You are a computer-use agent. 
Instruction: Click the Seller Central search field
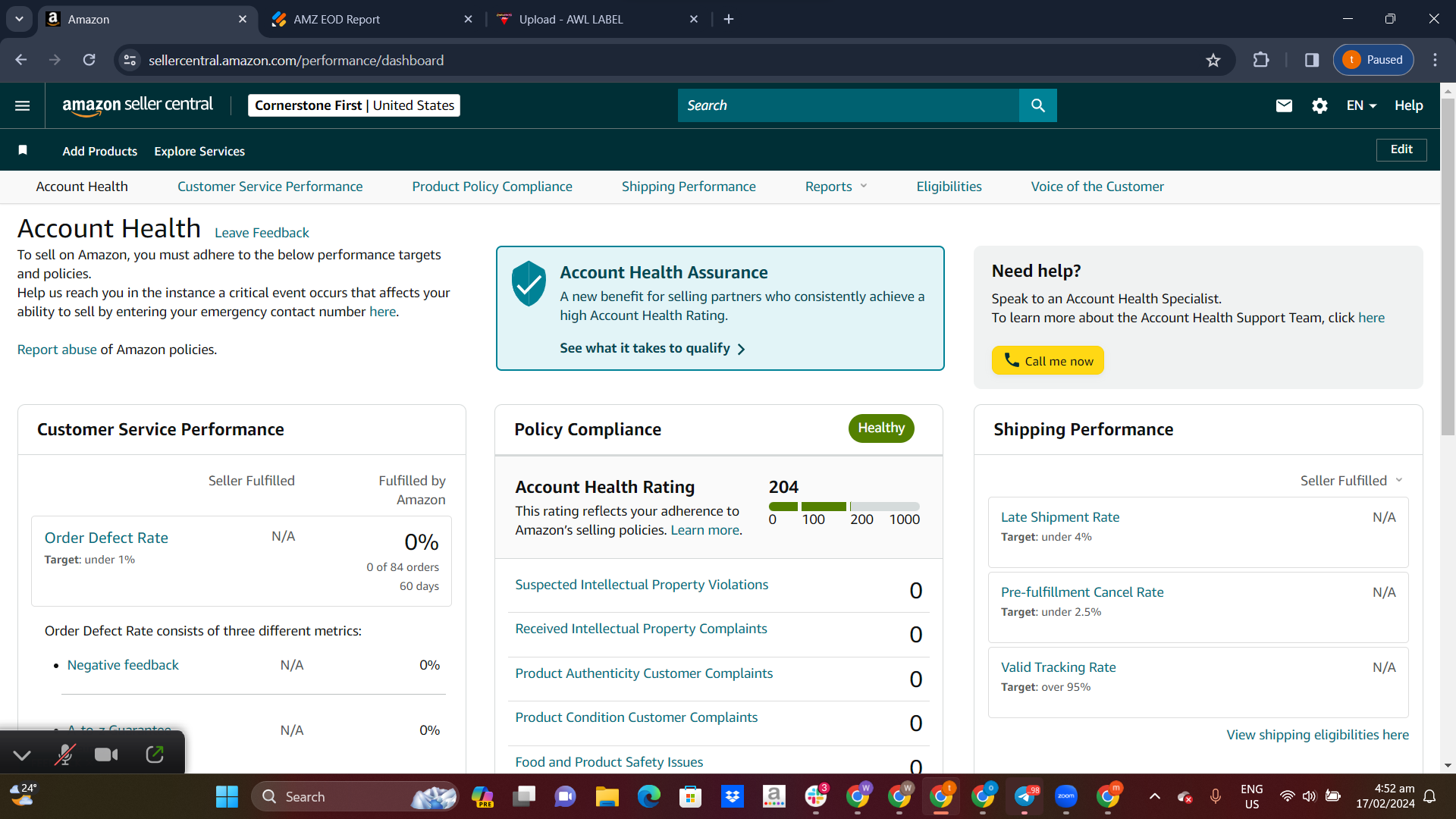click(849, 105)
